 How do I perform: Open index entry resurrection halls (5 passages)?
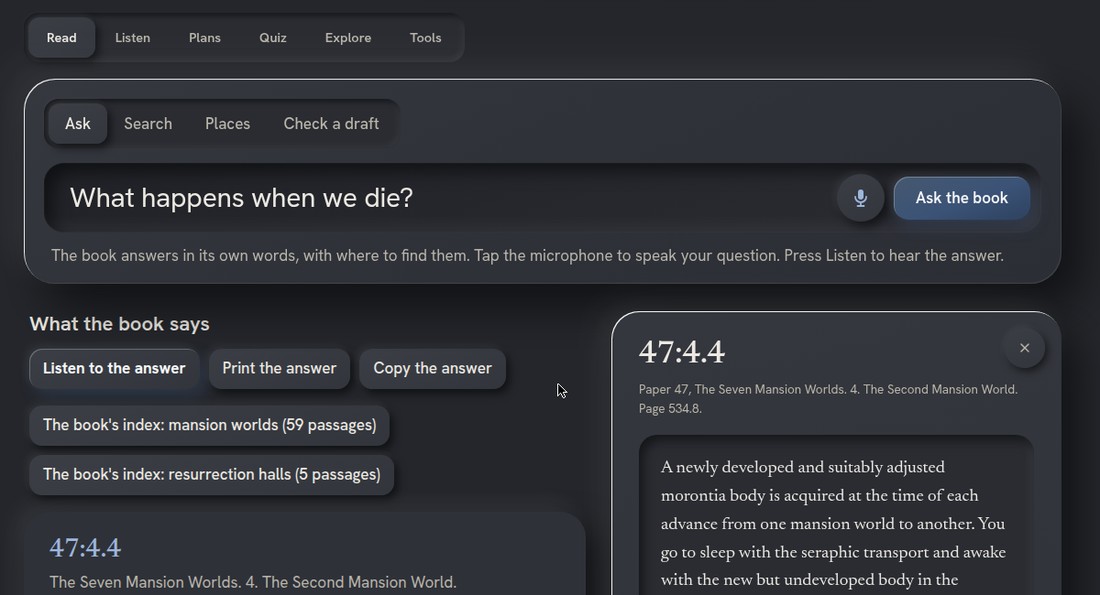pyautogui.click(x=211, y=475)
